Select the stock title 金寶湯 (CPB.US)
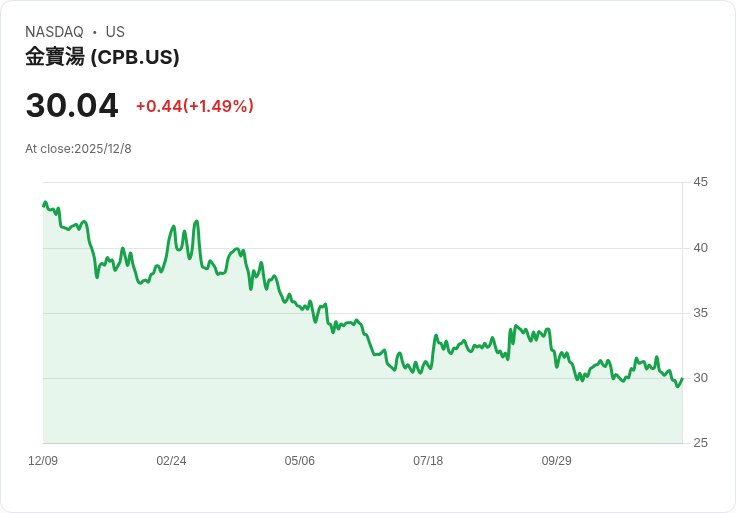The width and height of the screenshot is (736, 513). 102,57
